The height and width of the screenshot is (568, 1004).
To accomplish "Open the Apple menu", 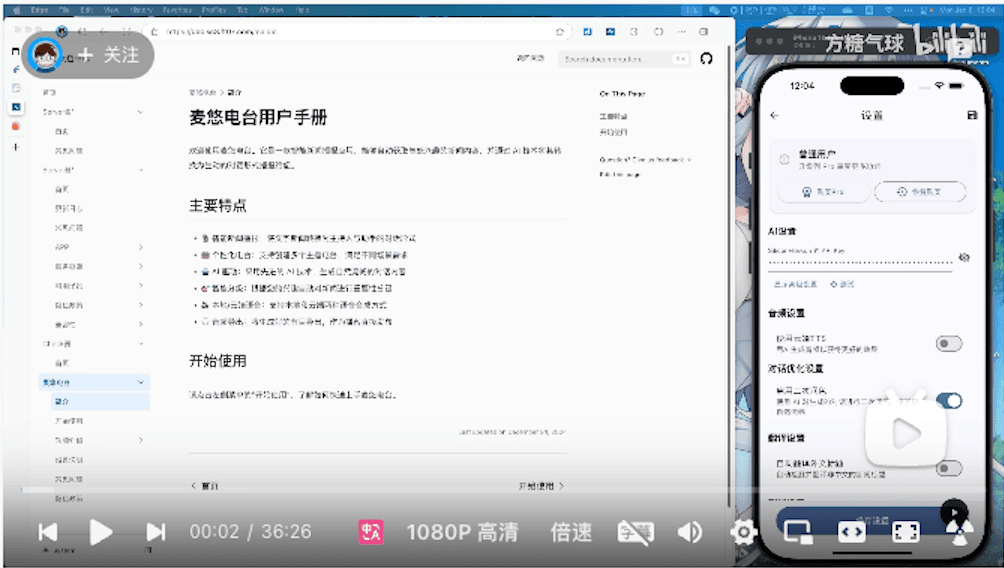I will (17, 10).
